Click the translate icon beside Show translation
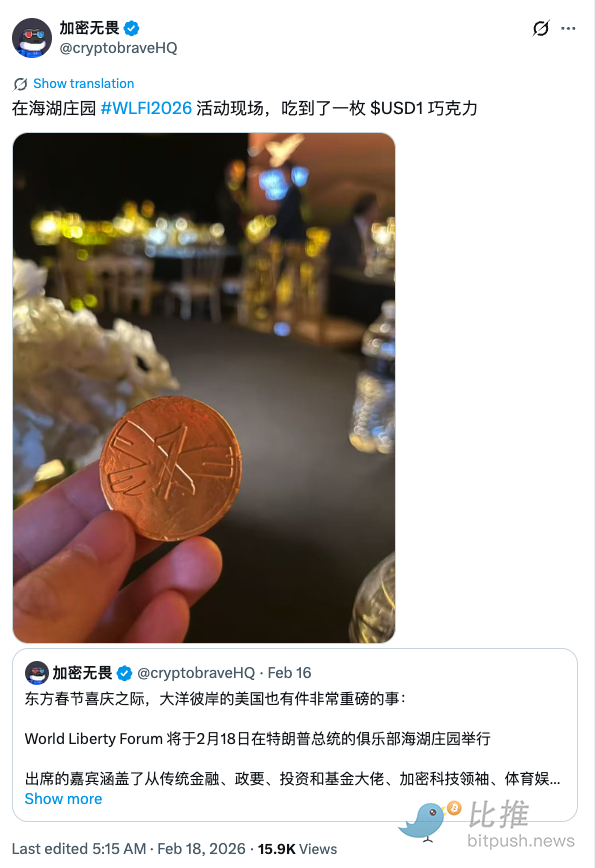 coord(20,84)
